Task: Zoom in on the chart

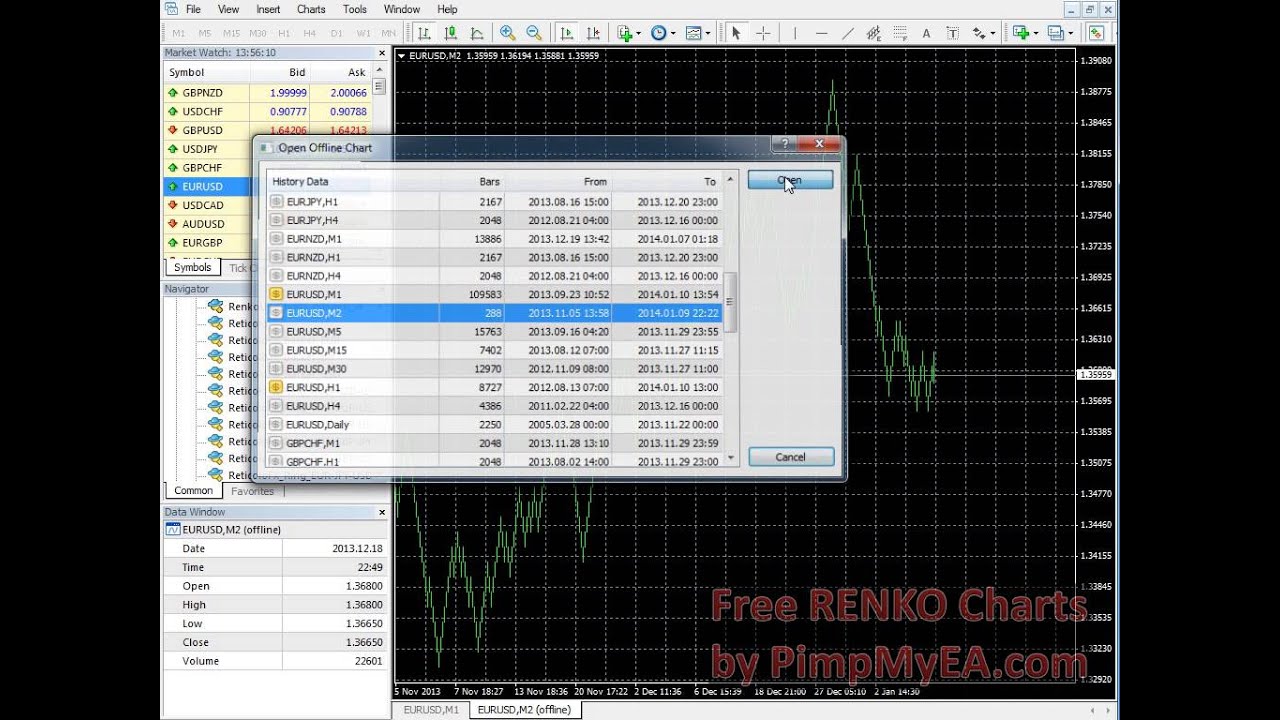Action: [507, 33]
